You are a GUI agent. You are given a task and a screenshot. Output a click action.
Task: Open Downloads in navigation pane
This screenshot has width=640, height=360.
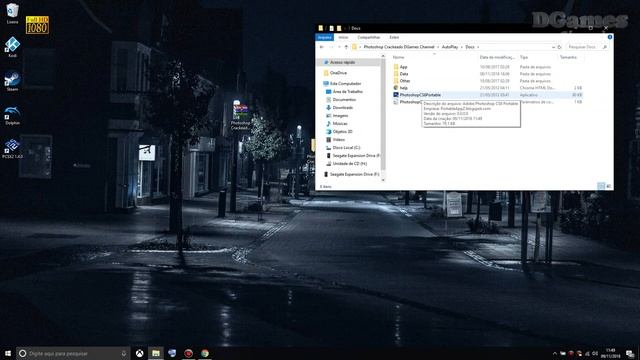pos(342,108)
